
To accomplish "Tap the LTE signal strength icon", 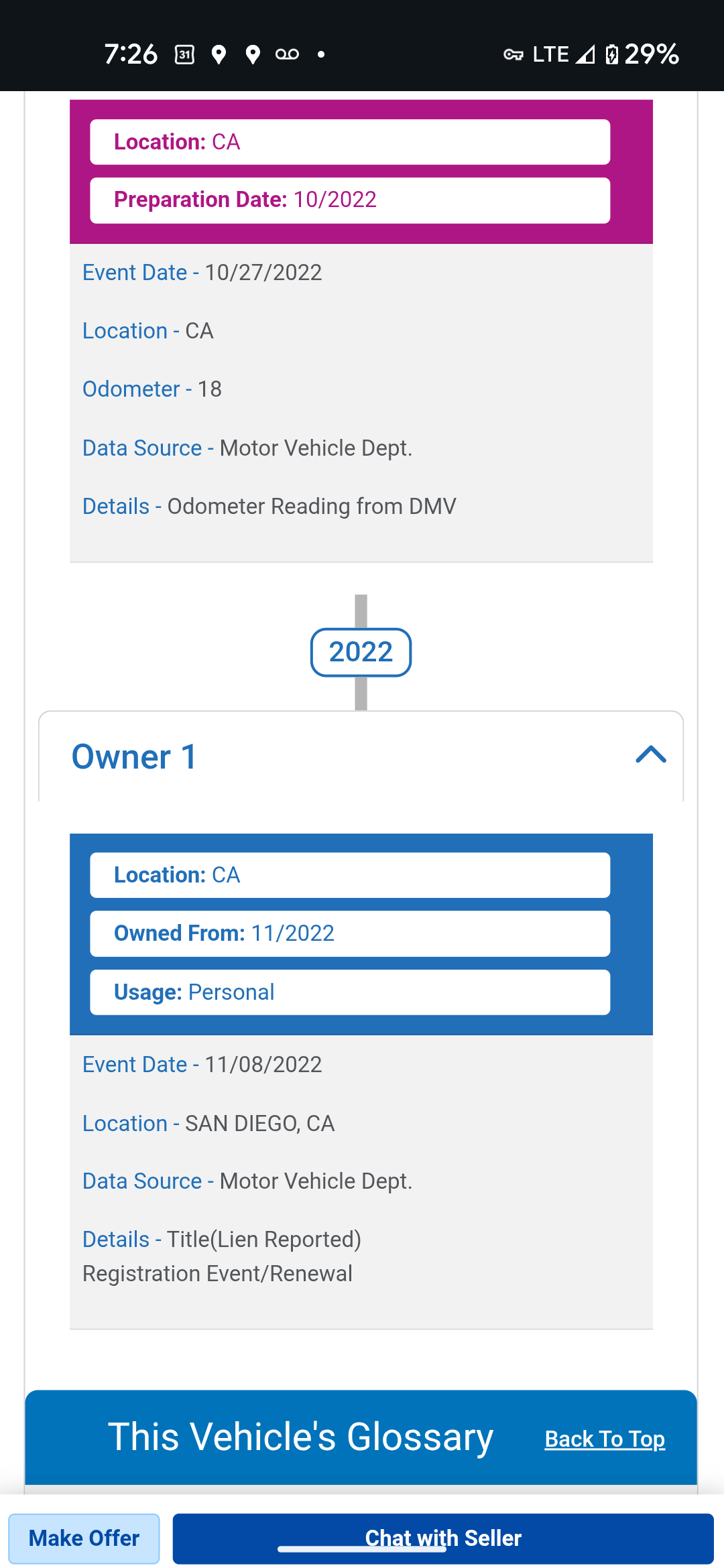I will click(x=585, y=54).
